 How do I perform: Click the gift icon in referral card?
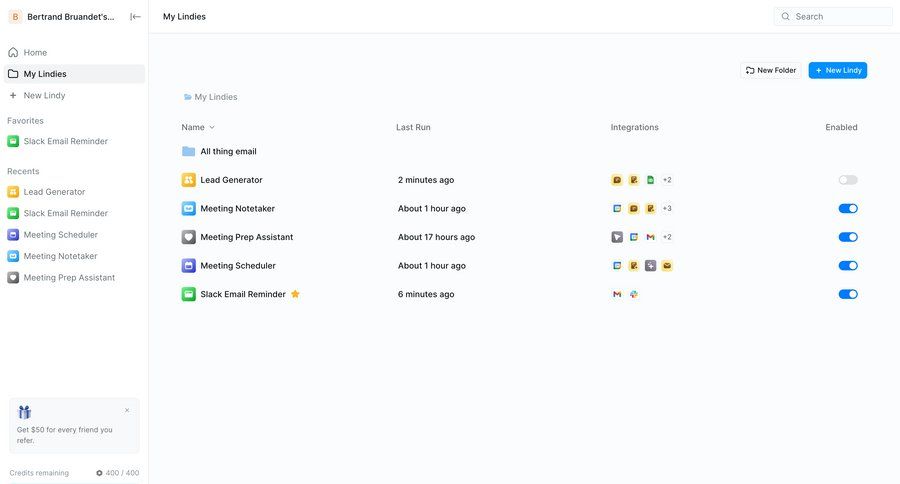(x=24, y=412)
